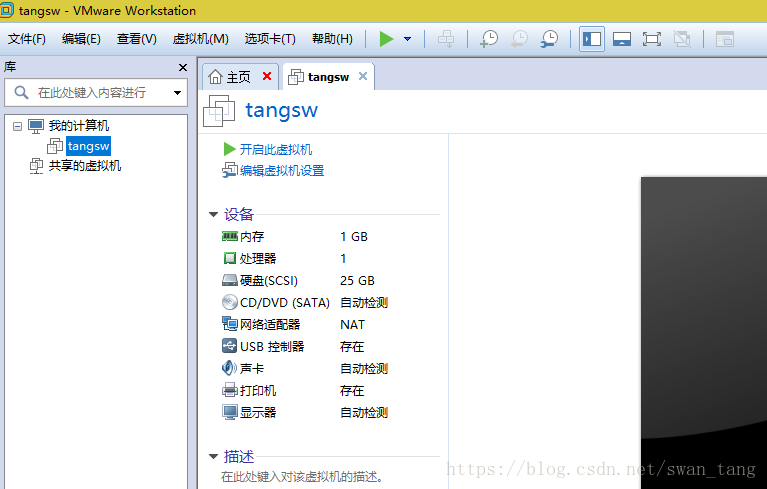Click the USB 控制器 device icon
Image resolution: width=767 pixels, height=489 pixels.
(230, 346)
